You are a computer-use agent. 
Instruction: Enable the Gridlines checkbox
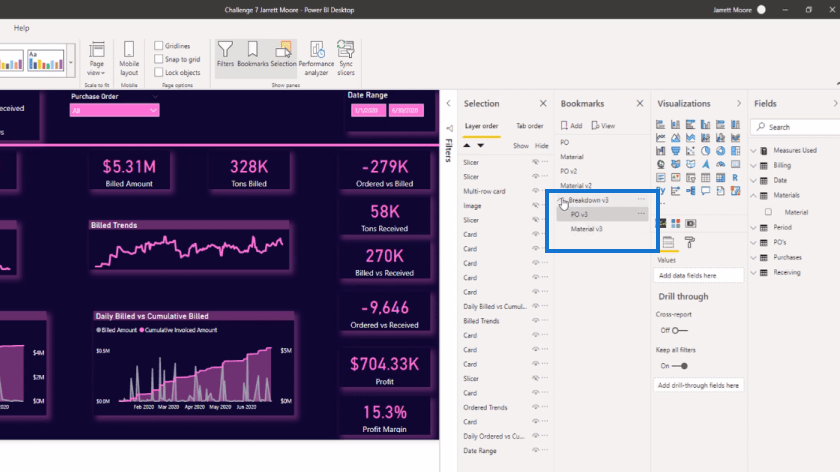tap(159, 46)
